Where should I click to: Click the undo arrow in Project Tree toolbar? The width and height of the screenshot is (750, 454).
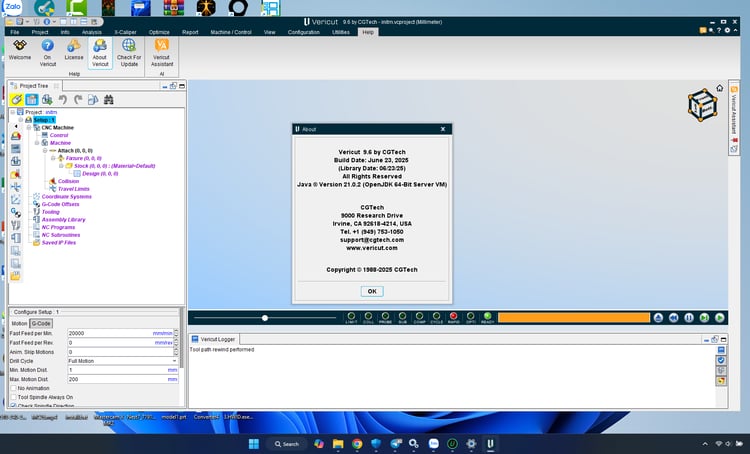[62, 100]
